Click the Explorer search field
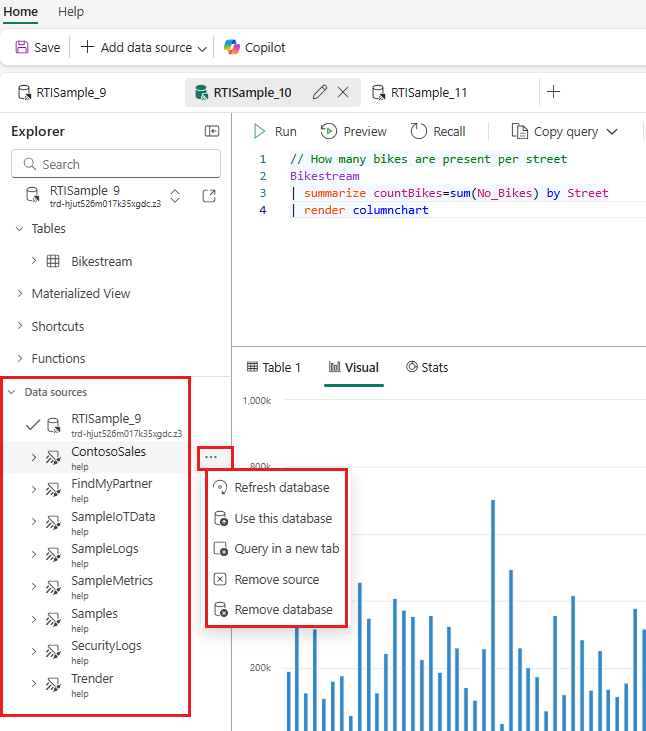The width and height of the screenshot is (646, 731). (x=116, y=164)
